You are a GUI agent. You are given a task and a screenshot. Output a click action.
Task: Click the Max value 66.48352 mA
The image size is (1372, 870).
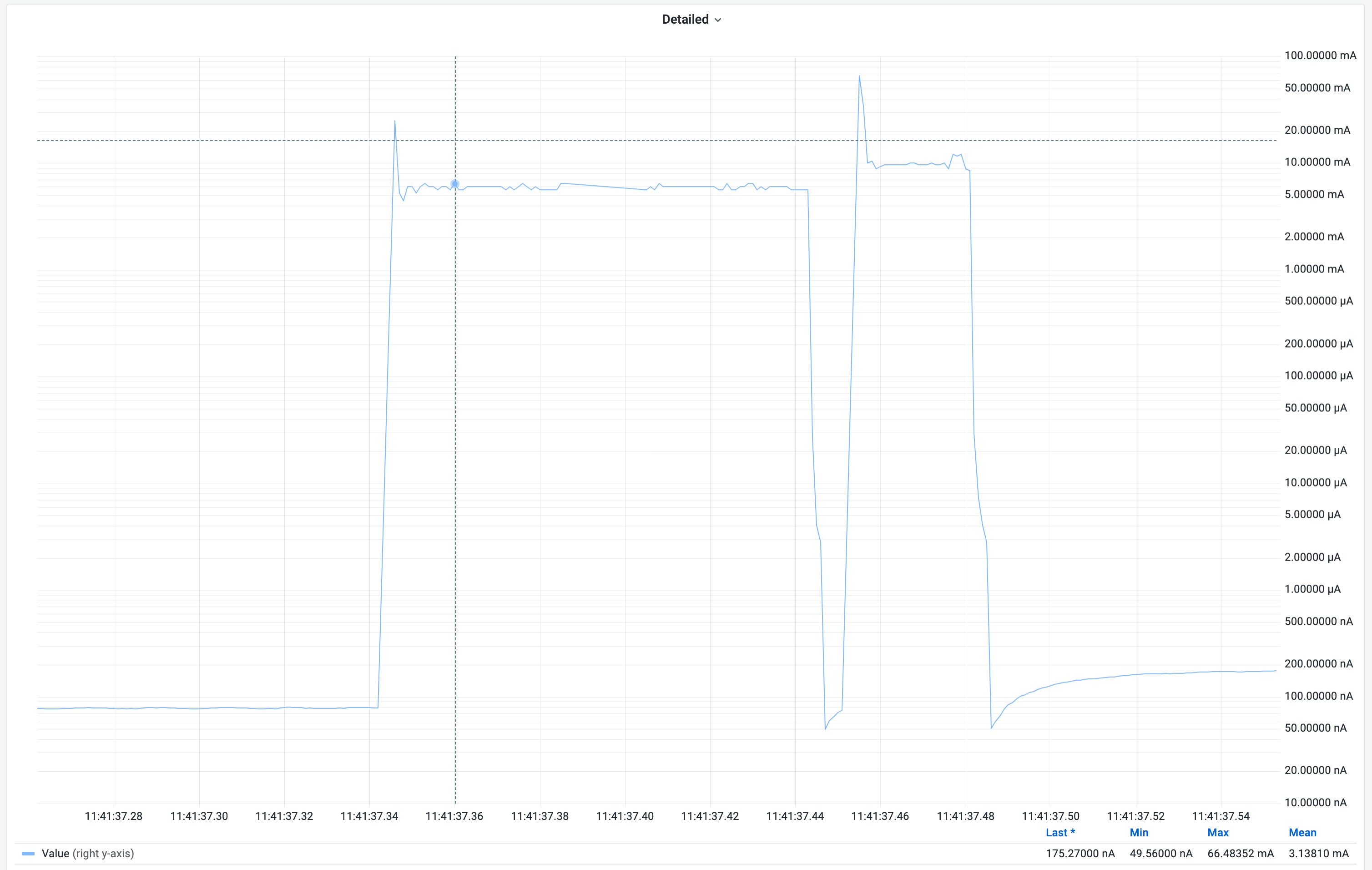coord(1241,854)
